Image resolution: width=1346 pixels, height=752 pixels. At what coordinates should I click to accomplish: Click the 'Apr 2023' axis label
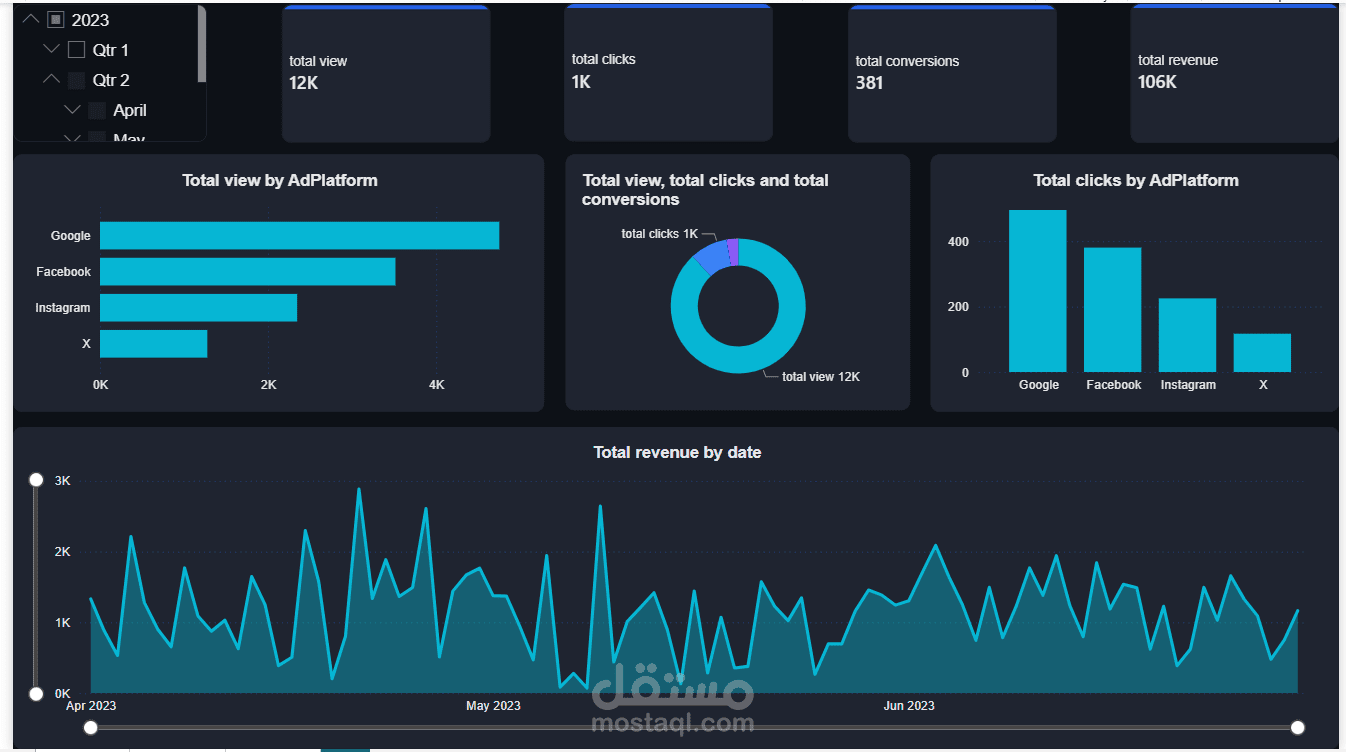pyautogui.click(x=91, y=706)
